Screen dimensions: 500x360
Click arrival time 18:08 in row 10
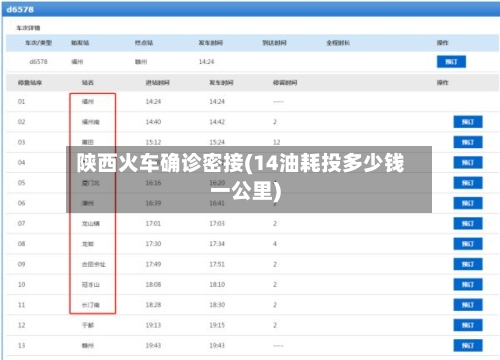[x=153, y=285]
